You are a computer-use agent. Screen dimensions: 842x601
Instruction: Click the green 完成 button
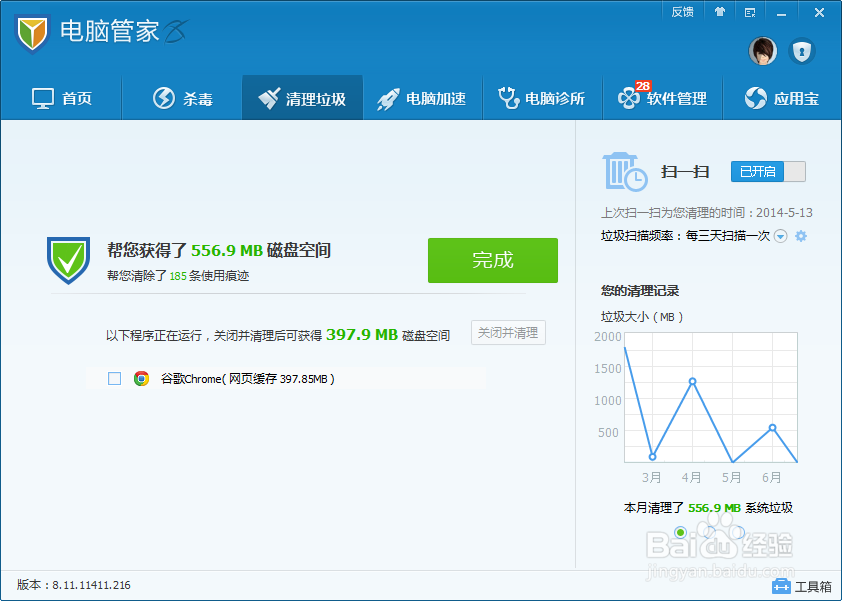pos(492,260)
